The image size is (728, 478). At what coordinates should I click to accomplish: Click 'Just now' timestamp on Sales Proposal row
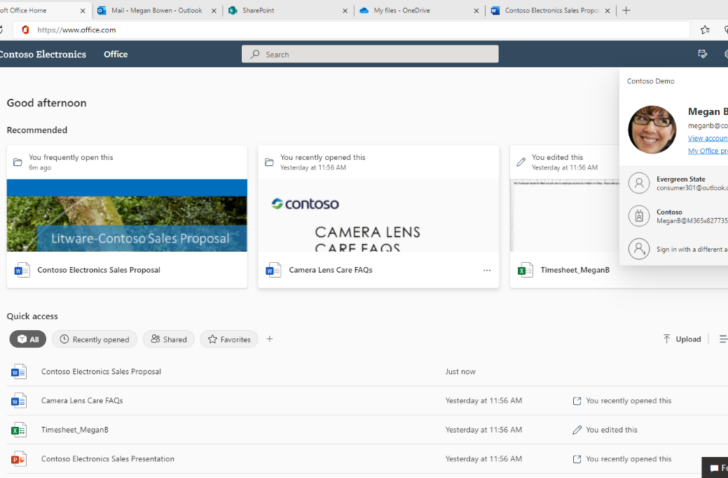(x=460, y=371)
